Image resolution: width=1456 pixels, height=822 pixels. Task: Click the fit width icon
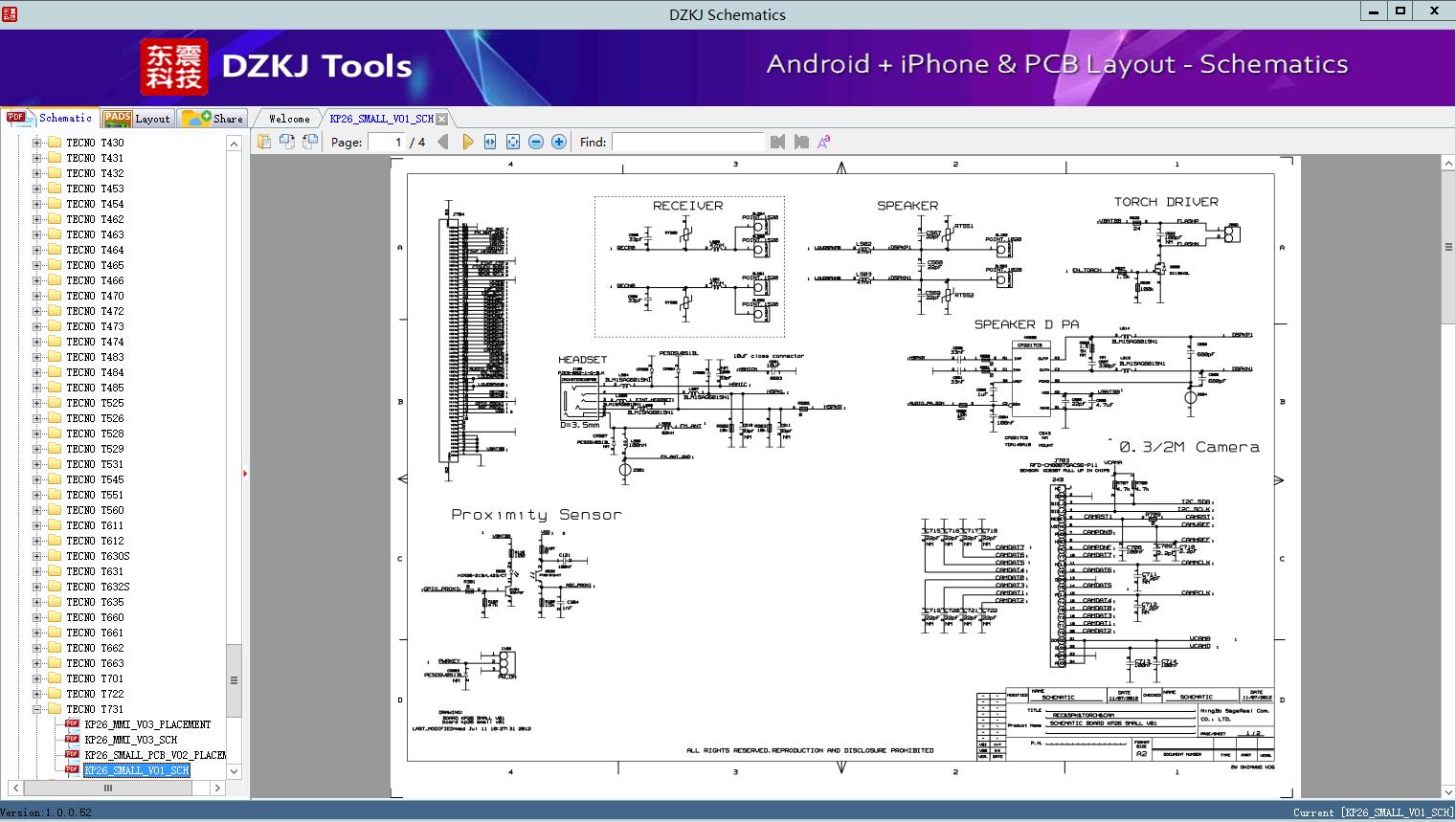click(490, 142)
